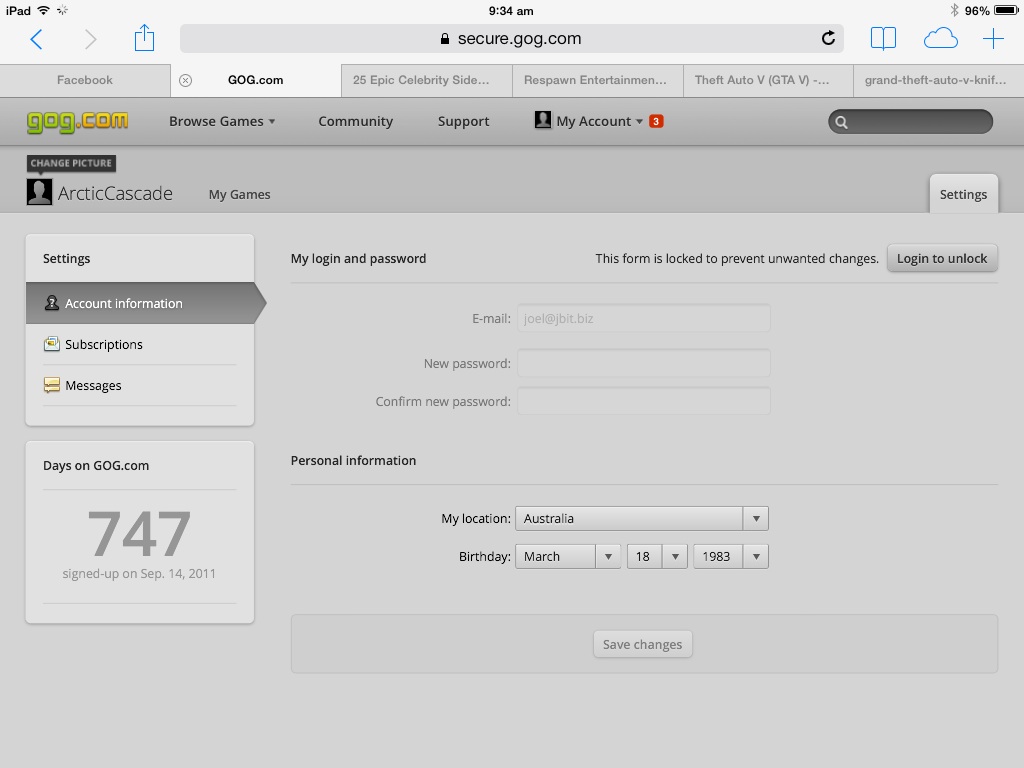Click the E-mail input field
Image resolution: width=1024 pixels, height=768 pixels.
coord(644,319)
